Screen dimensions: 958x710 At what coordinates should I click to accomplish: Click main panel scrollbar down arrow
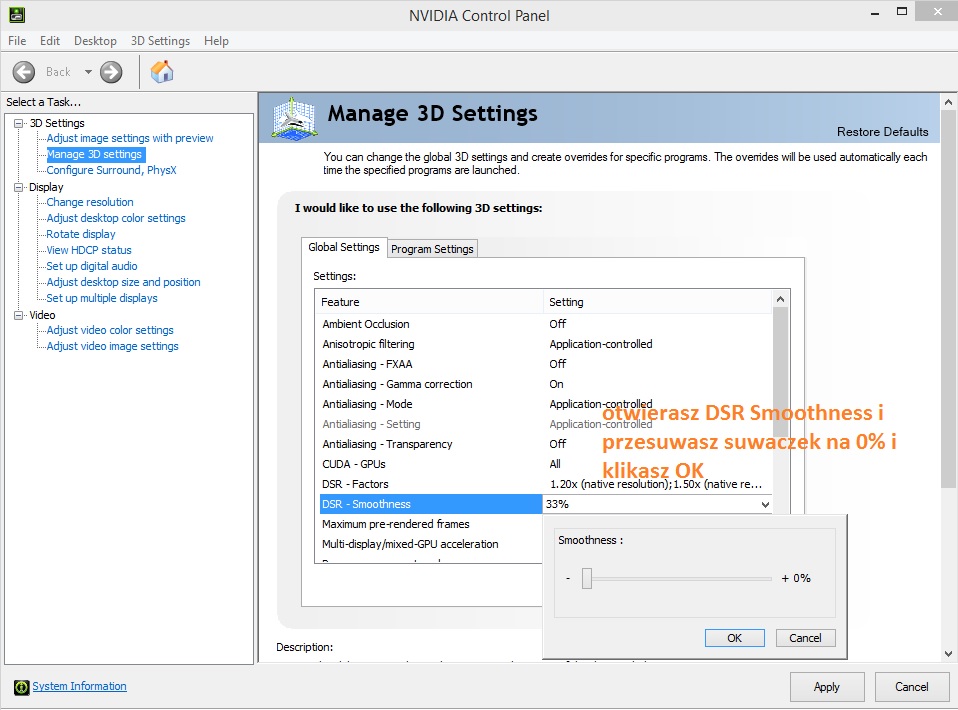point(948,654)
